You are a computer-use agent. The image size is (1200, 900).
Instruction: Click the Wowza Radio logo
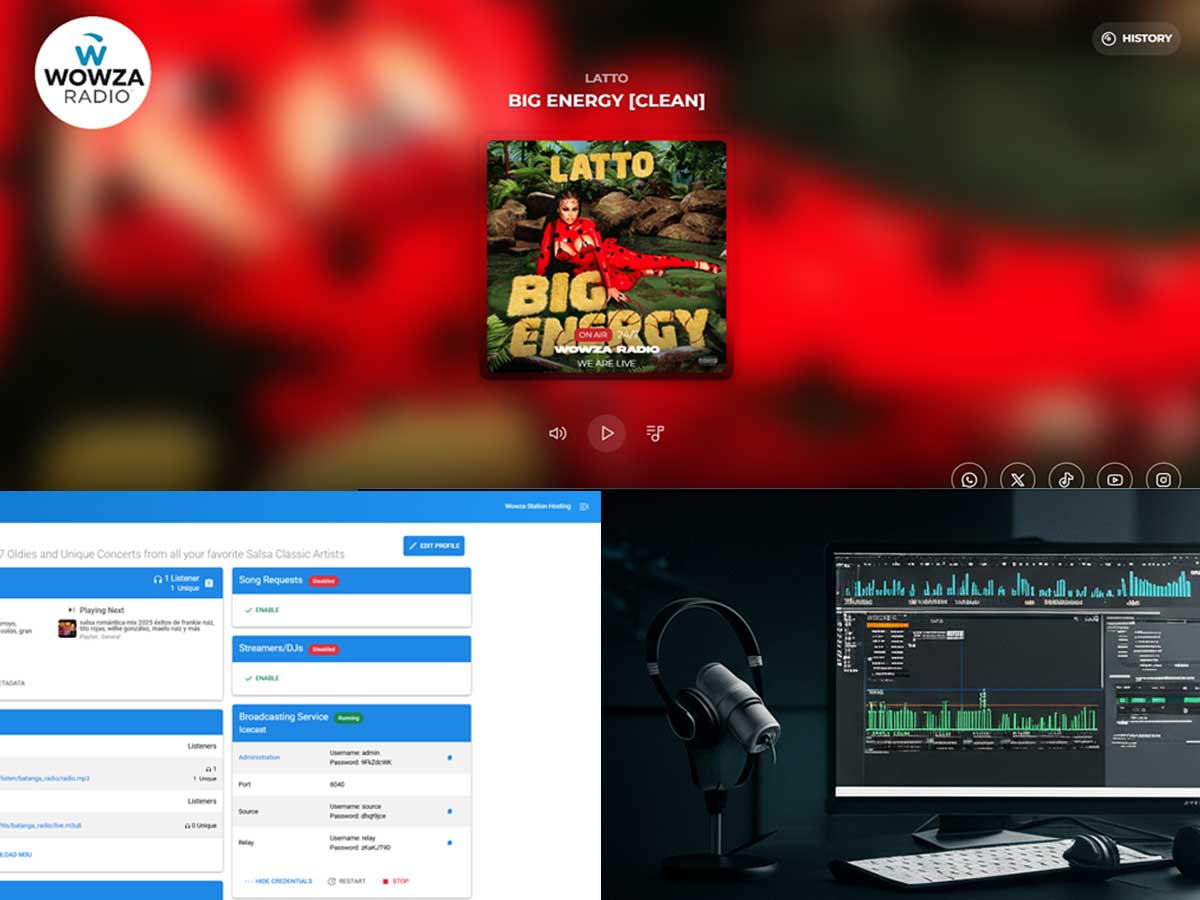(x=93, y=72)
